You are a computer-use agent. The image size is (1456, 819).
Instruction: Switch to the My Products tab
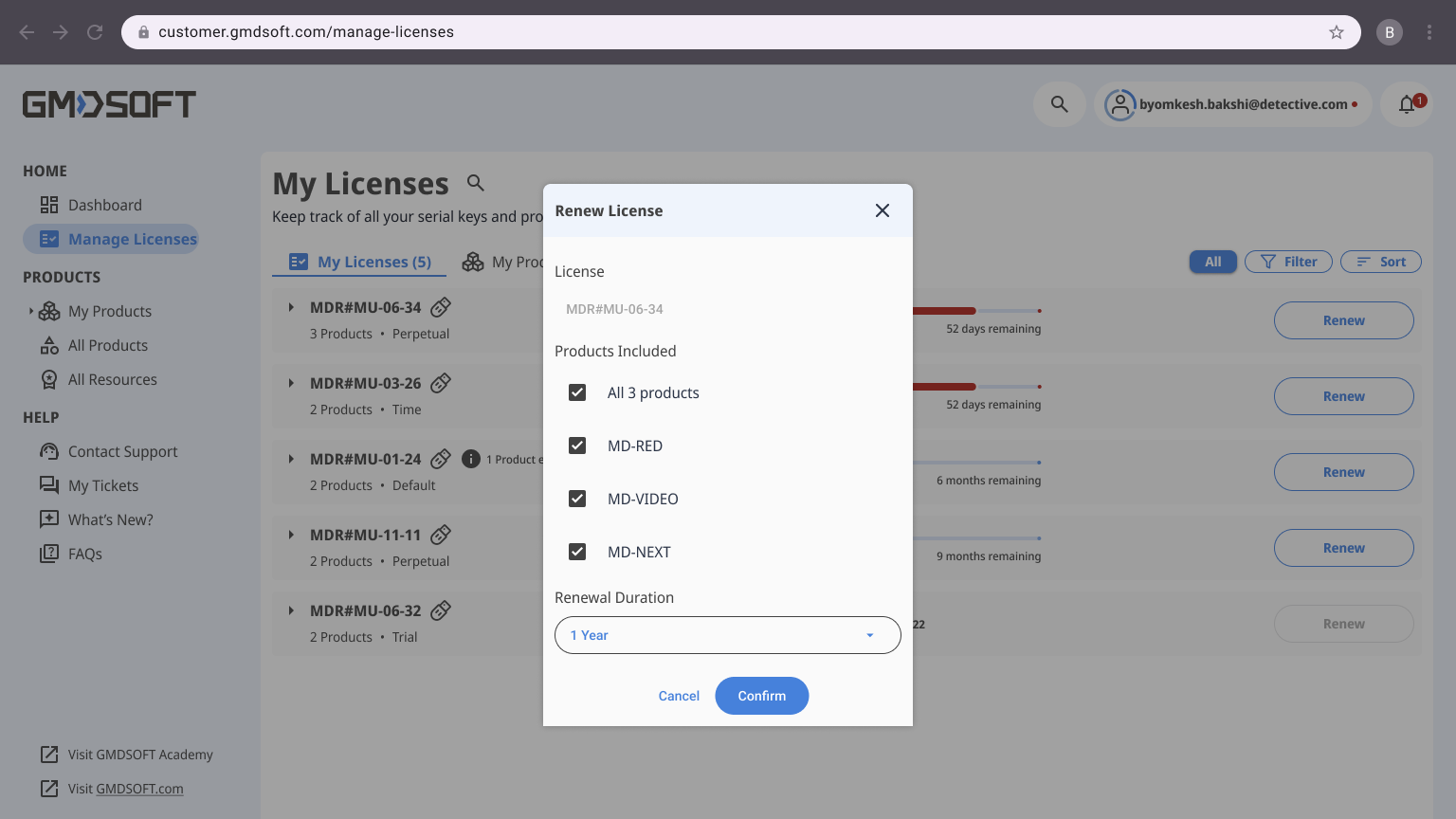pos(502,262)
